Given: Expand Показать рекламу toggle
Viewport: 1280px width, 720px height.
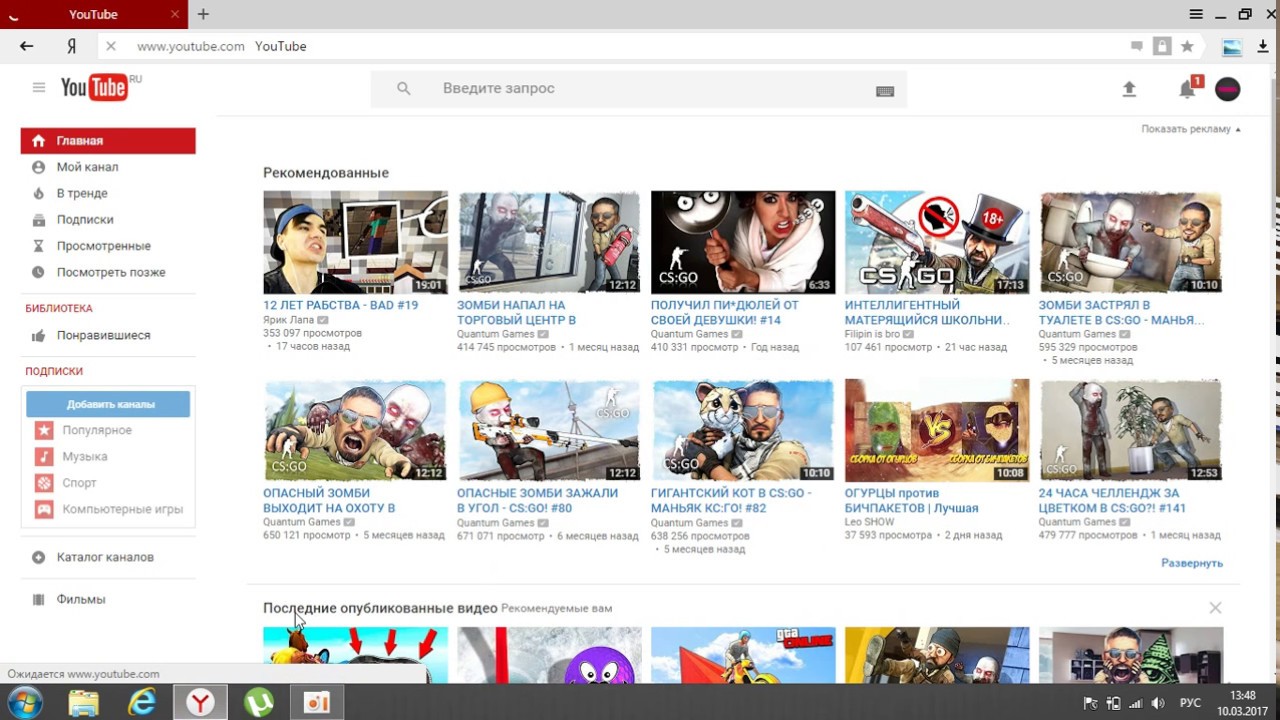Looking at the screenshot, I should coord(1191,129).
